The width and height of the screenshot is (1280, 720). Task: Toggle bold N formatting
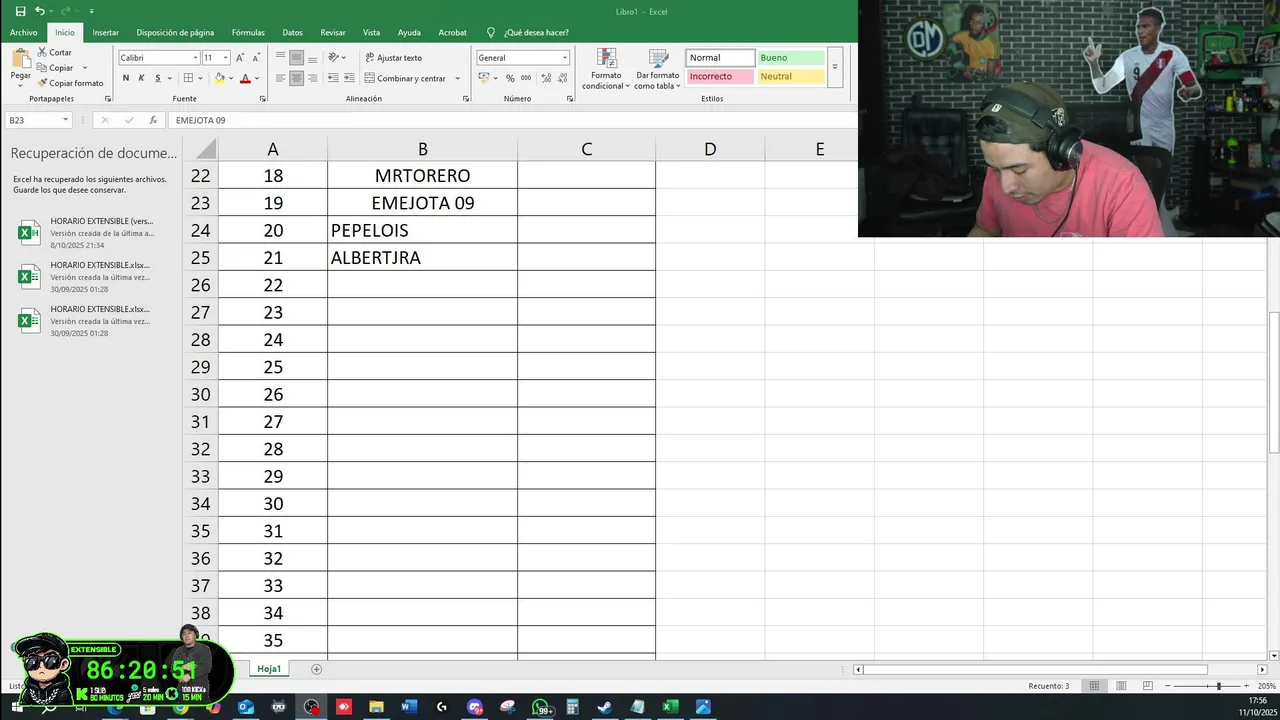click(125, 78)
